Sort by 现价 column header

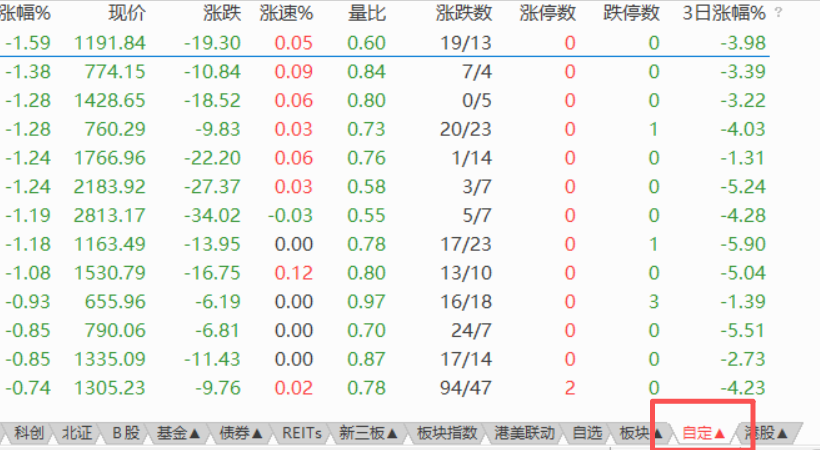click(x=126, y=14)
